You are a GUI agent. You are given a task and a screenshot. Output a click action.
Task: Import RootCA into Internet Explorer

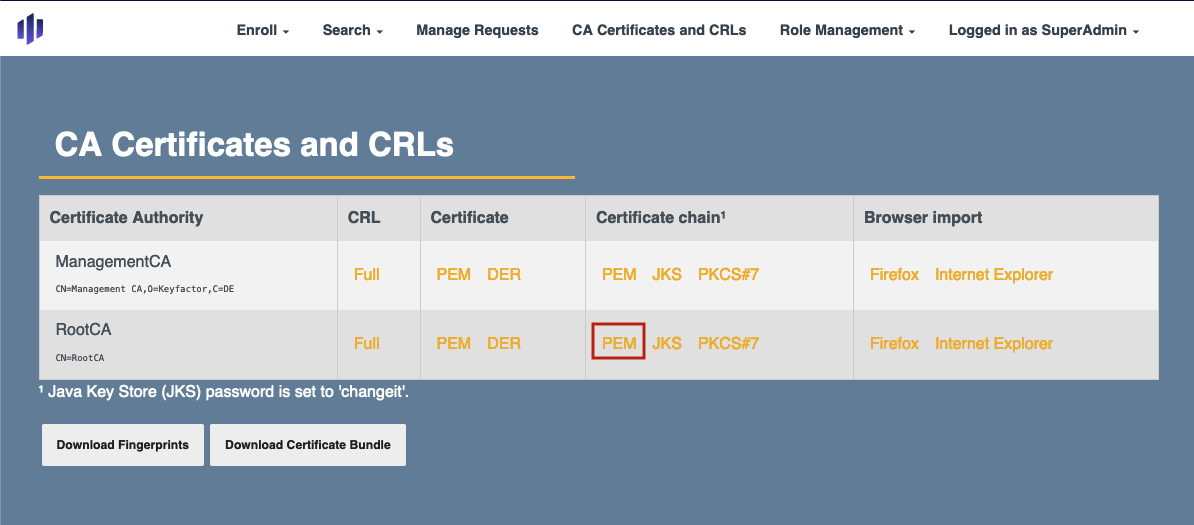coord(994,343)
